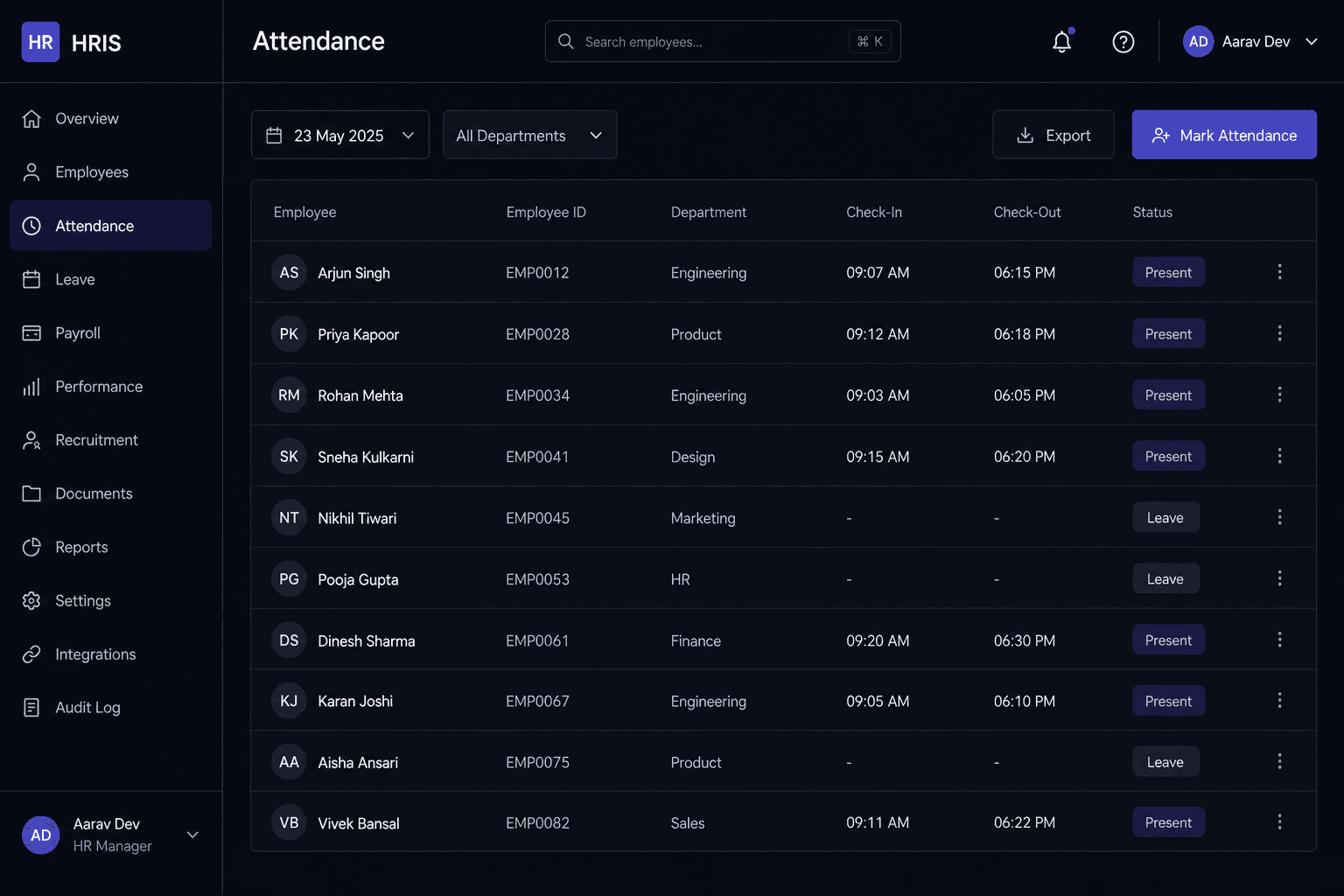Click Present status badge for Vivek Bansal
Screen dimensions: 1344x896
[1168, 822]
